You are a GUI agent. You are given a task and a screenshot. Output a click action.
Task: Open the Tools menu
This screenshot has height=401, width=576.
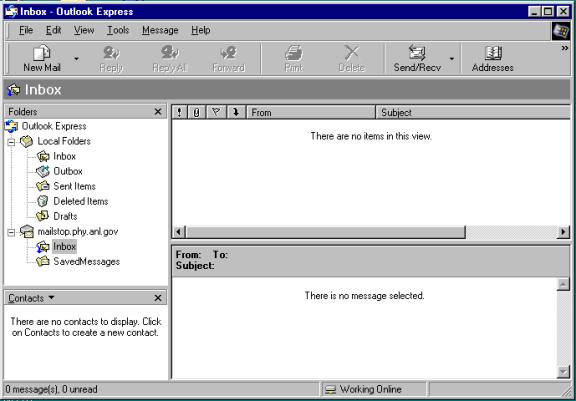[118, 30]
